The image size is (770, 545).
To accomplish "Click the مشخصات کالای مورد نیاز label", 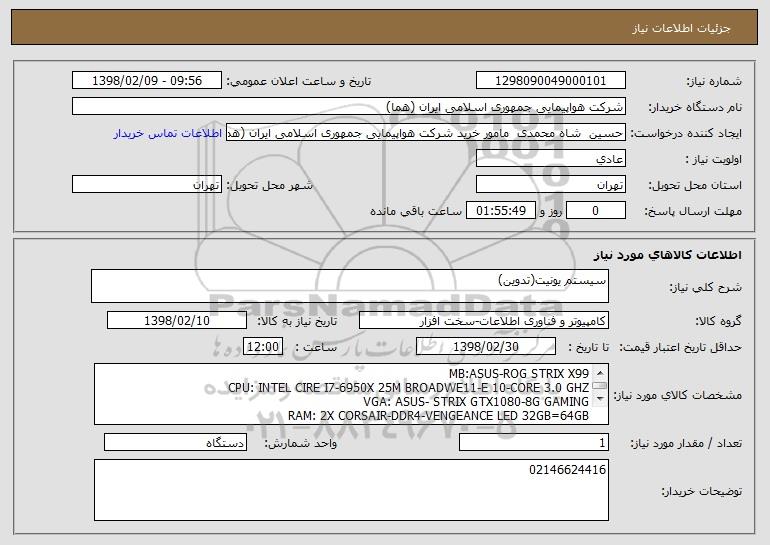I will pos(678,395).
